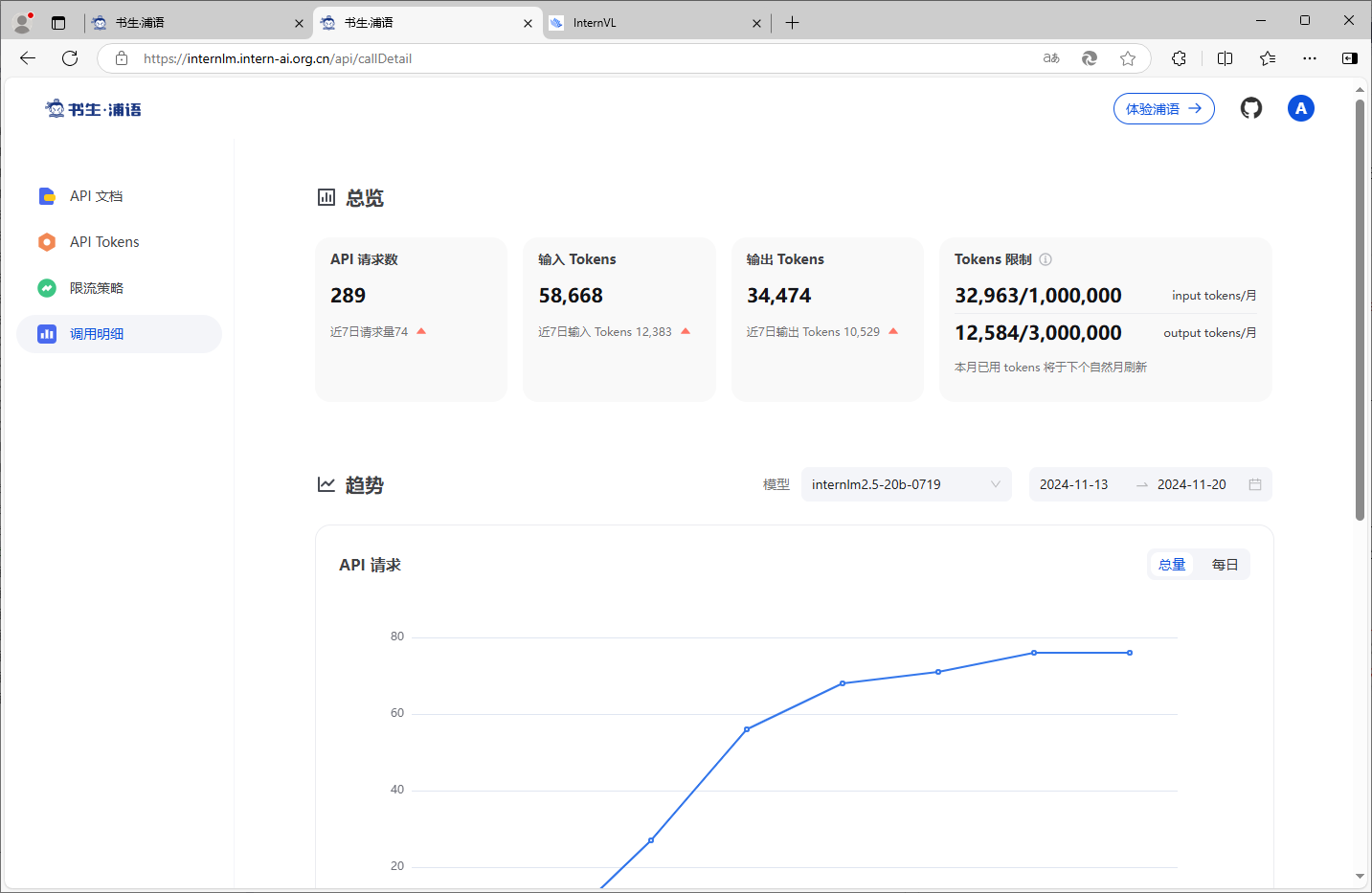This screenshot has width=1372, height=893.
Task: Click the 输出 Tokens value 34,474
Action: pyautogui.click(x=779, y=296)
